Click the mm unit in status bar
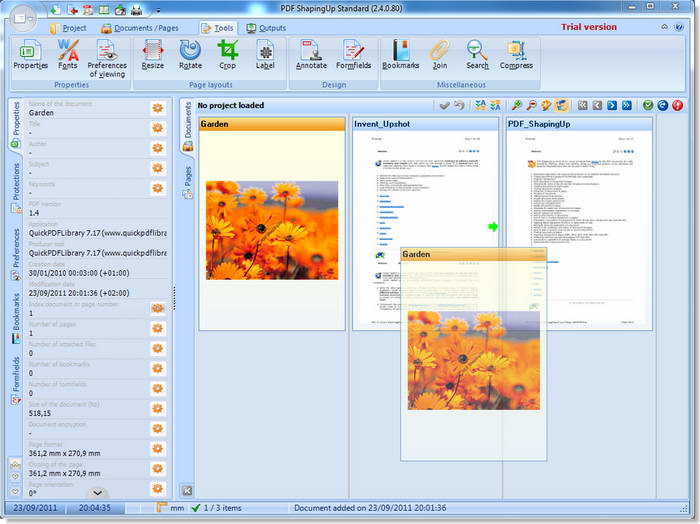This screenshot has height=524, width=700. coord(177,508)
